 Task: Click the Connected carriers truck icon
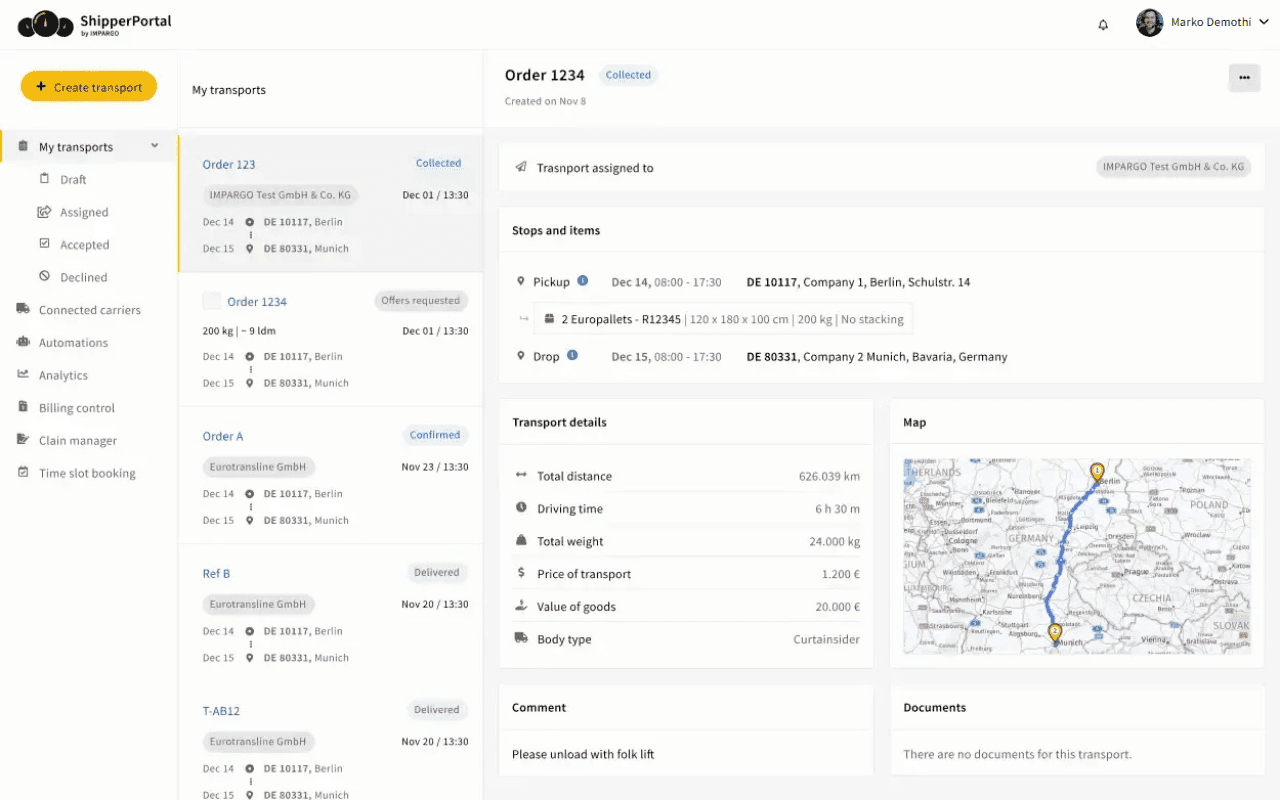click(23, 309)
